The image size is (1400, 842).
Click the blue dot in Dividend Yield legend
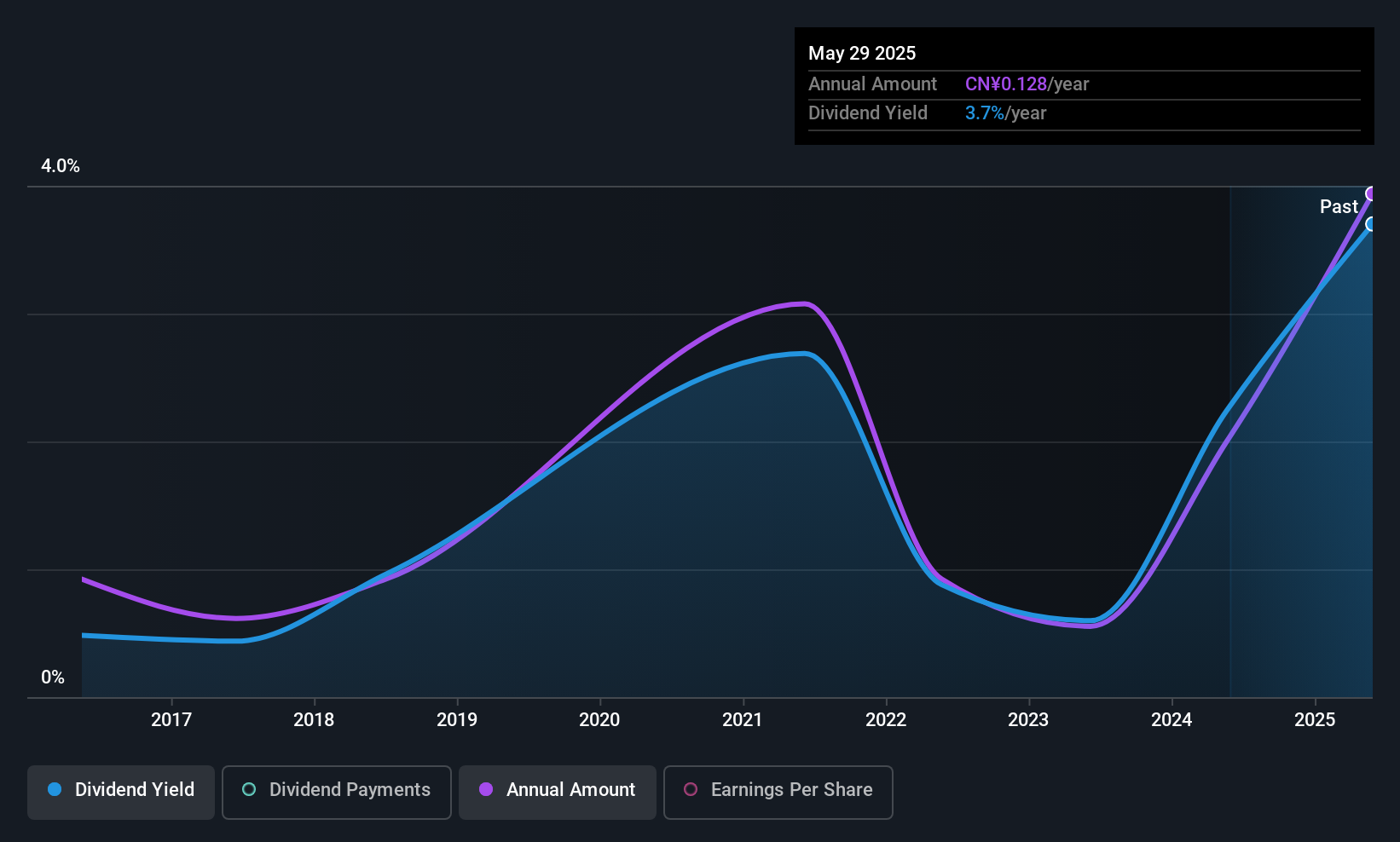55,789
